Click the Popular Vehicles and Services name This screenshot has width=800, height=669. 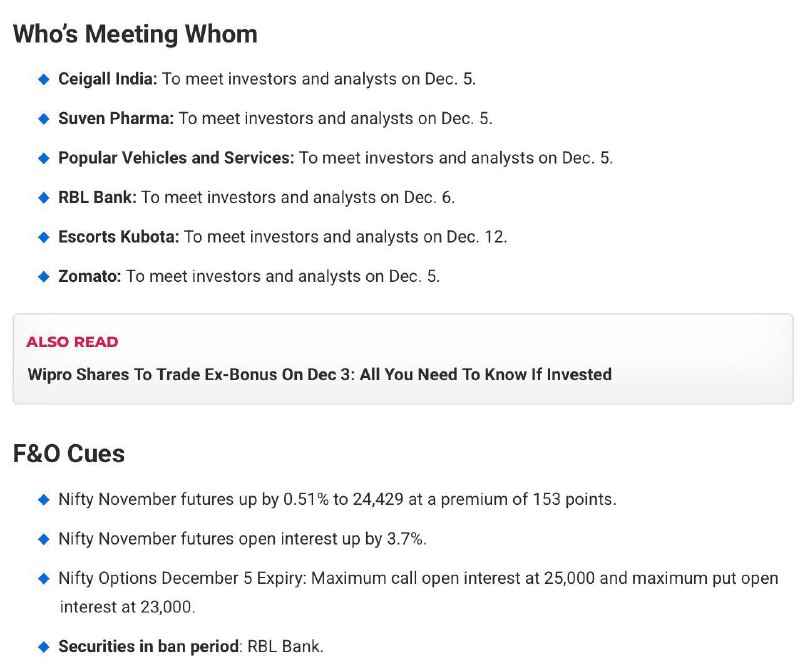point(176,158)
